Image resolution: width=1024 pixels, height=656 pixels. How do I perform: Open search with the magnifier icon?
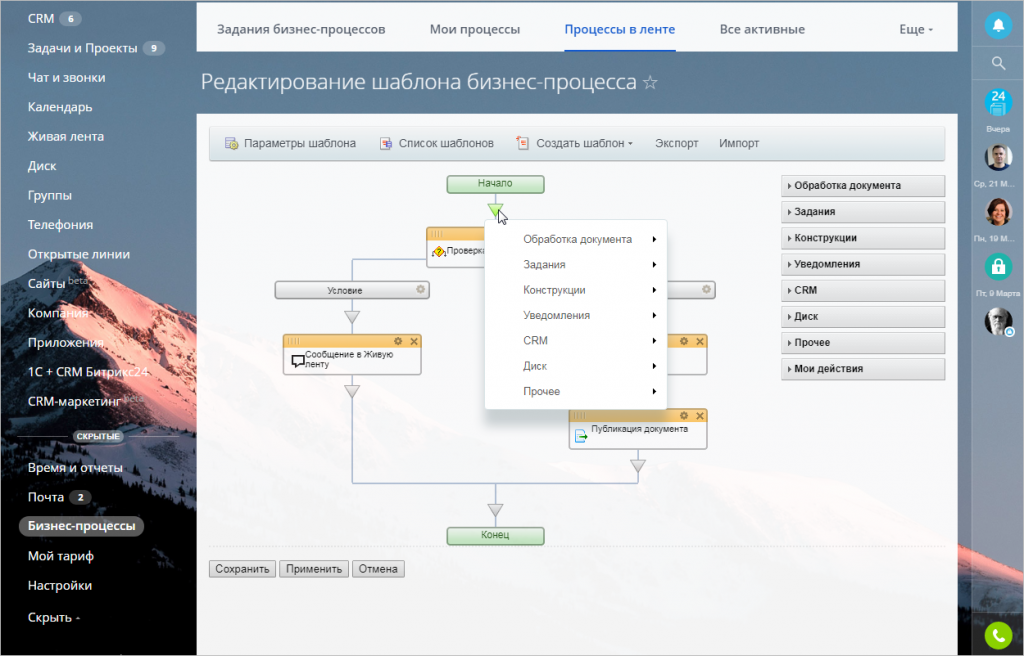point(997,63)
